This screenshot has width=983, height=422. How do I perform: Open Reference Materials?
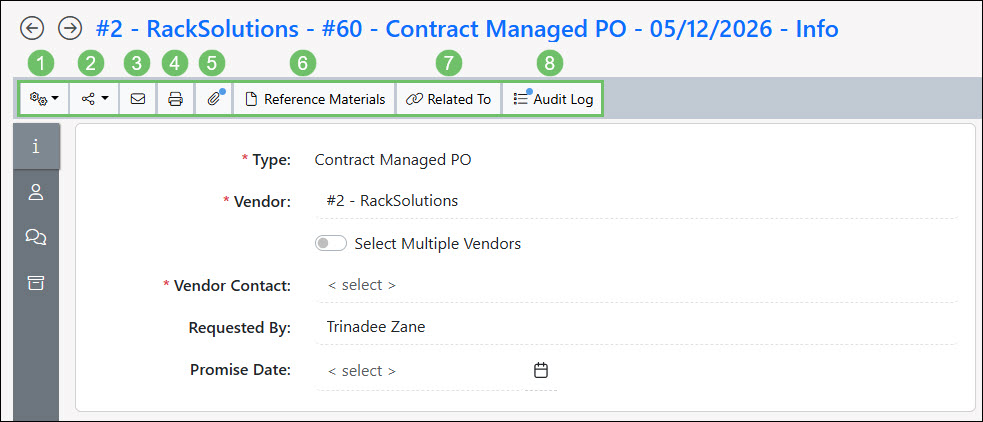click(315, 98)
